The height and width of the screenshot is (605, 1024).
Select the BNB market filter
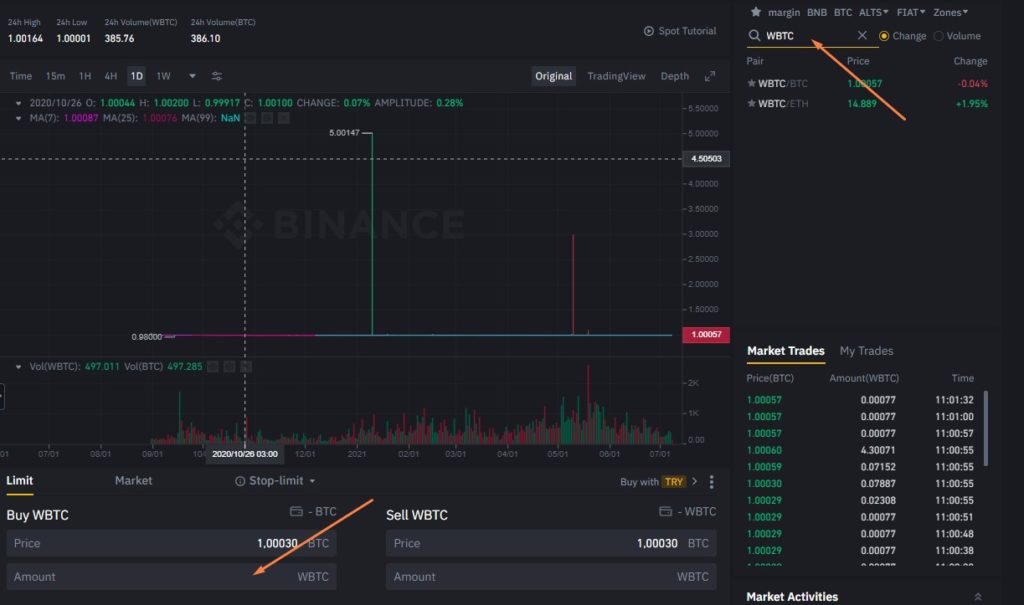point(817,12)
